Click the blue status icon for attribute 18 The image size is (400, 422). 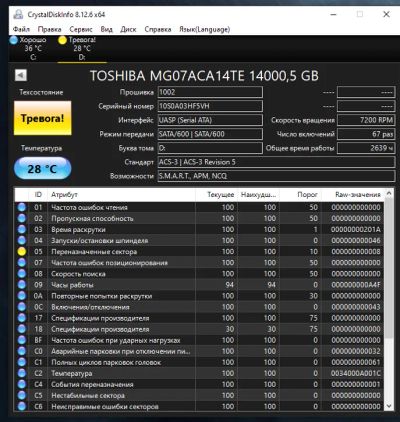point(22,329)
